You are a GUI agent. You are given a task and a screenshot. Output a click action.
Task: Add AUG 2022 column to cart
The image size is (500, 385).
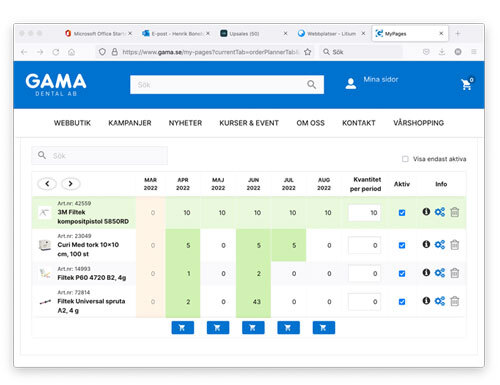[324, 328]
